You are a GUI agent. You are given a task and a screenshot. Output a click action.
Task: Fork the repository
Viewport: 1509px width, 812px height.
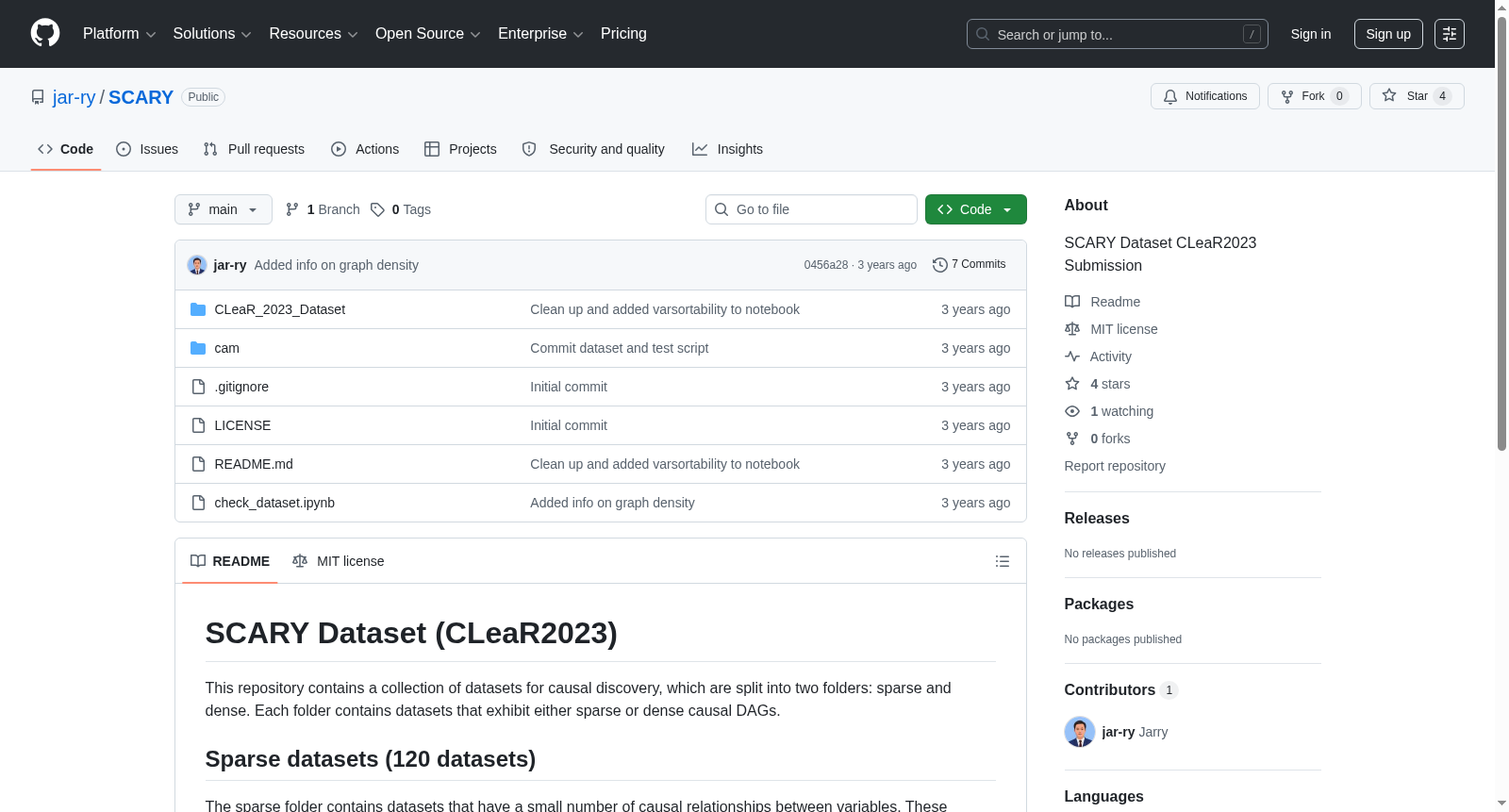point(1315,96)
